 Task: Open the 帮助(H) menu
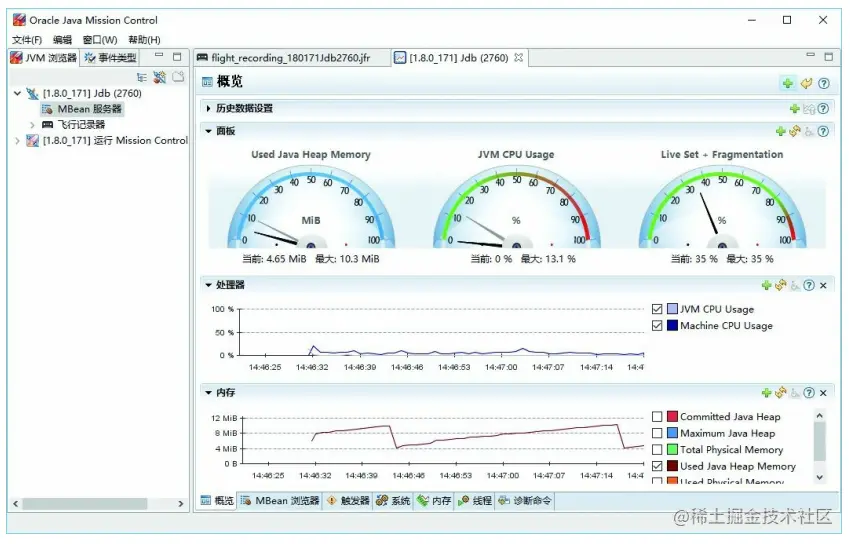pyautogui.click(x=144, y=40)
